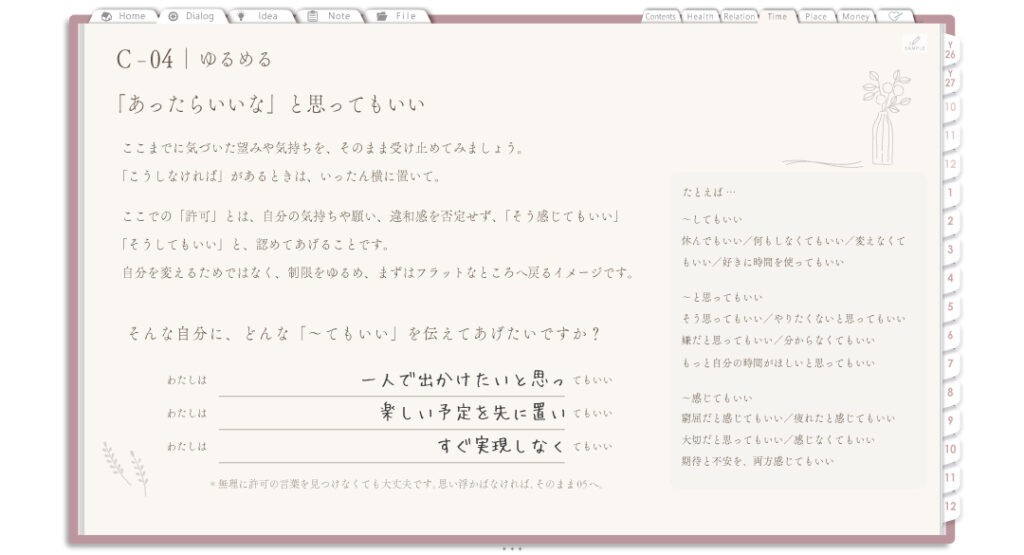Open the File tab with folder icon
1024x555 pixels.
(398, 16)
